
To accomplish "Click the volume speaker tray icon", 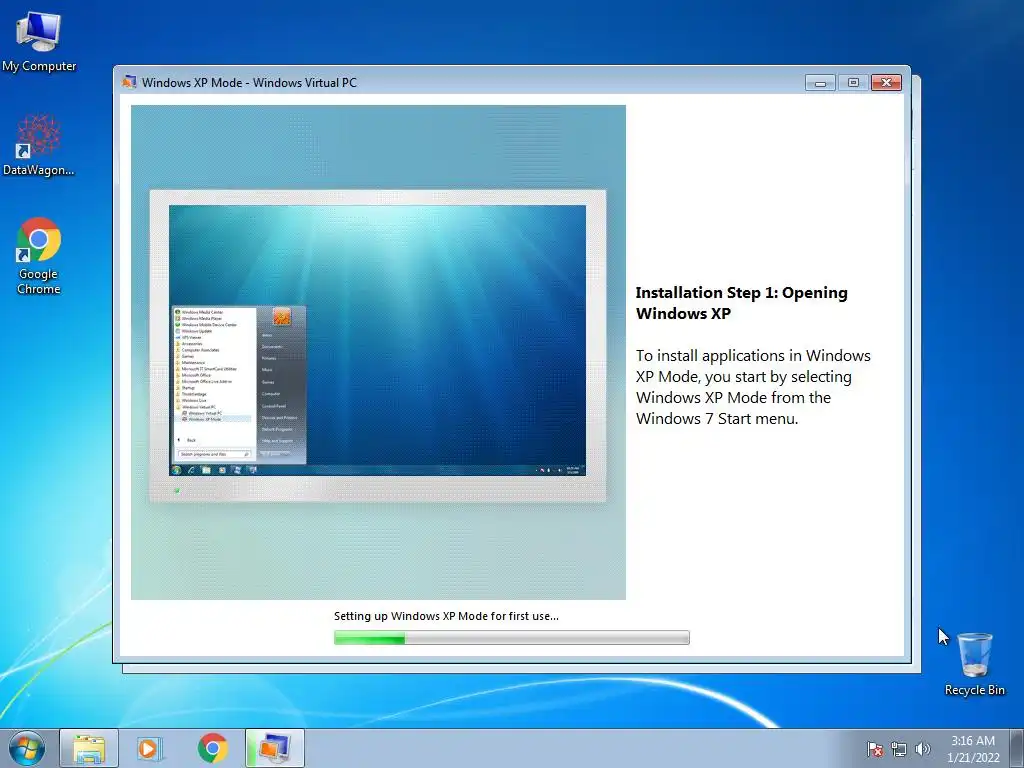I will pos(922,749).
